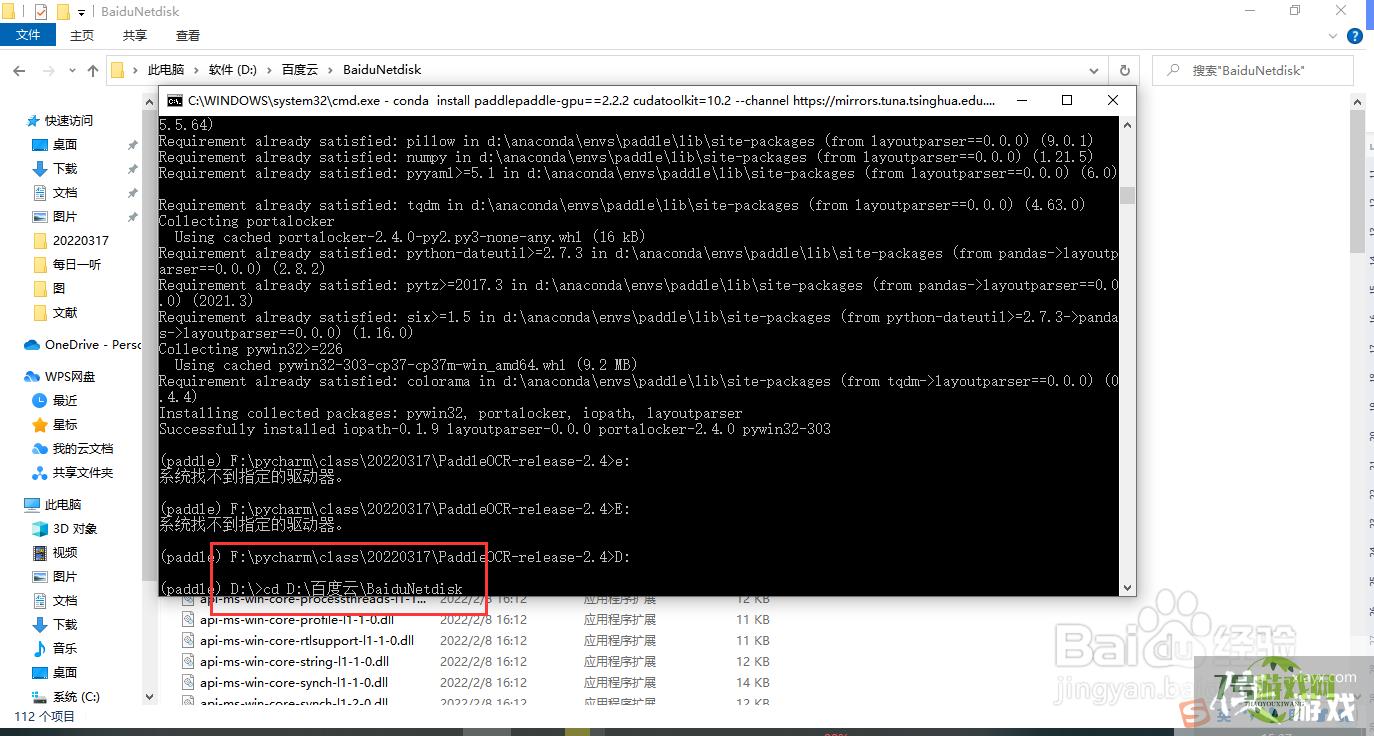Select file api-ms-win-core-rtlsupport-l1-1-0.dll
This screenshot has height=736, width=1374.
click(x=307, y=641)
